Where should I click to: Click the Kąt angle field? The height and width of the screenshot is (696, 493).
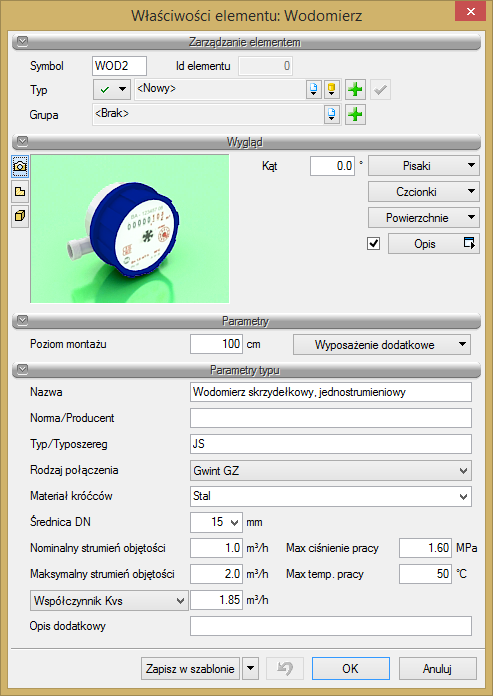coord(332,166)
